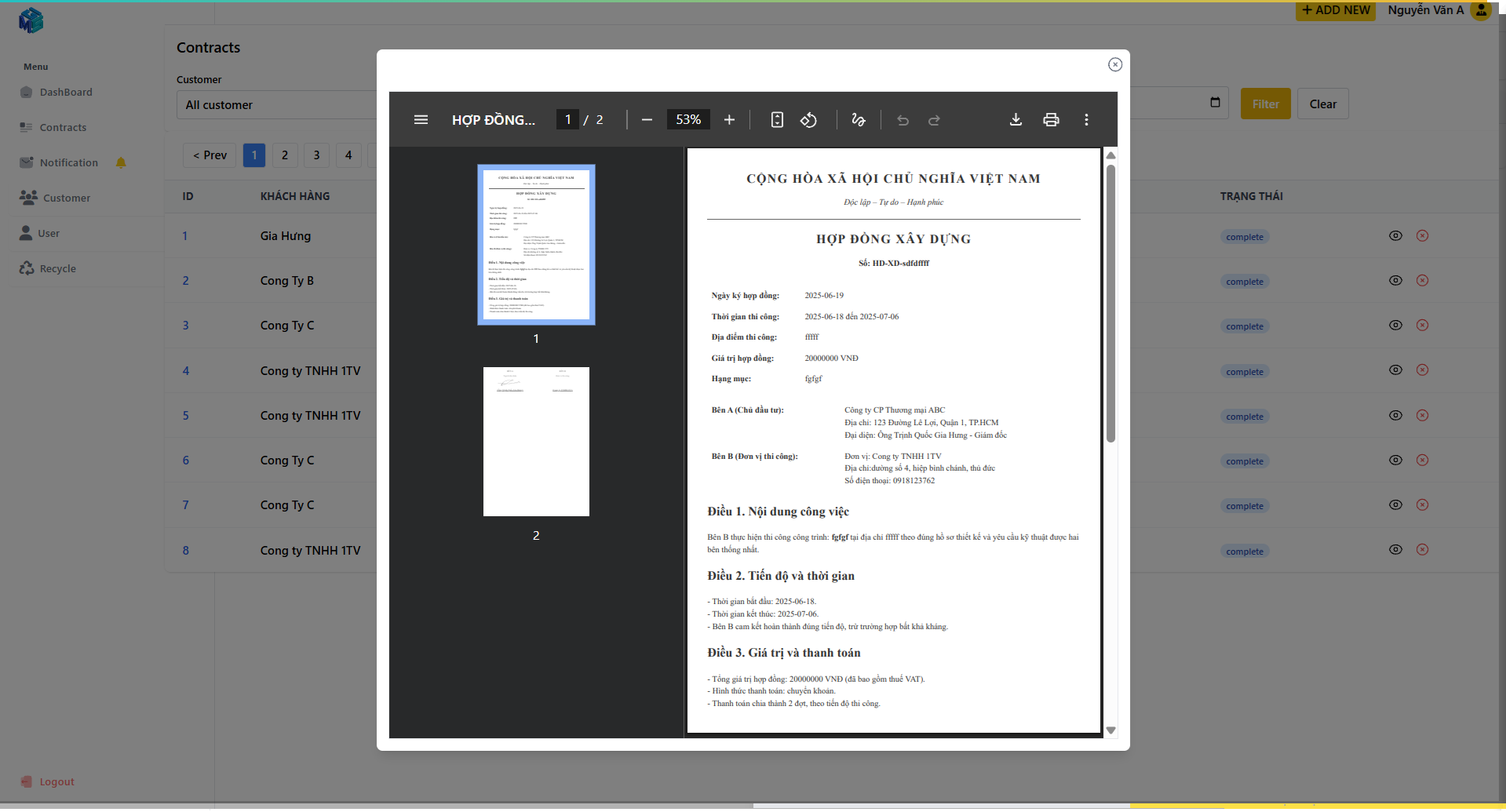This screenshot has width=1506, height=812.
Task: View contract in row 8 via eye icon
Action: (x=1395, y=550)
